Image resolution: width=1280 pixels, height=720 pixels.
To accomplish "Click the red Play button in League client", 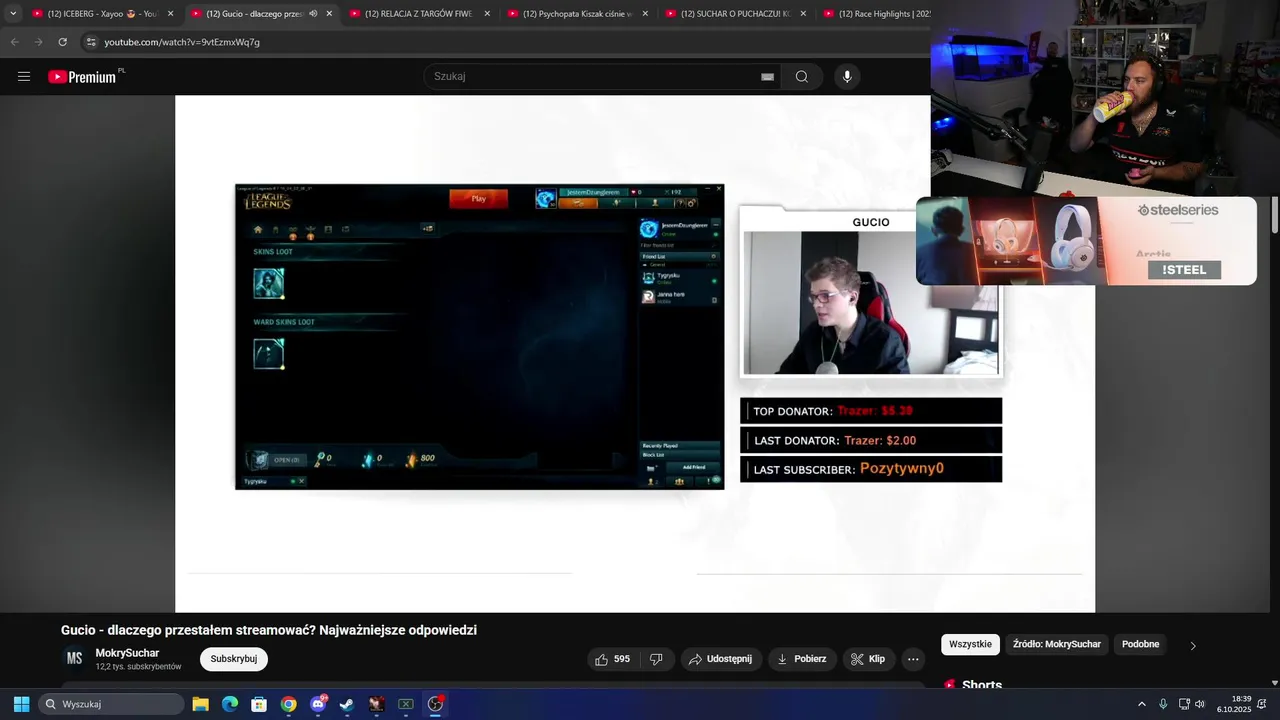I will click(478, 198).
